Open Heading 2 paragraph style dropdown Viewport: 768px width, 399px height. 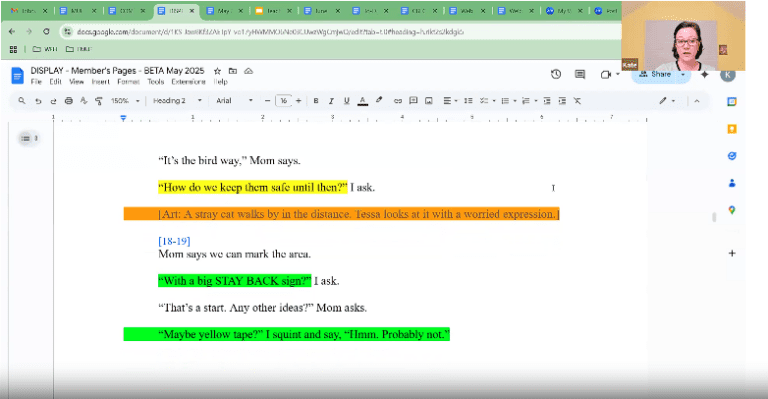(177, 101)
